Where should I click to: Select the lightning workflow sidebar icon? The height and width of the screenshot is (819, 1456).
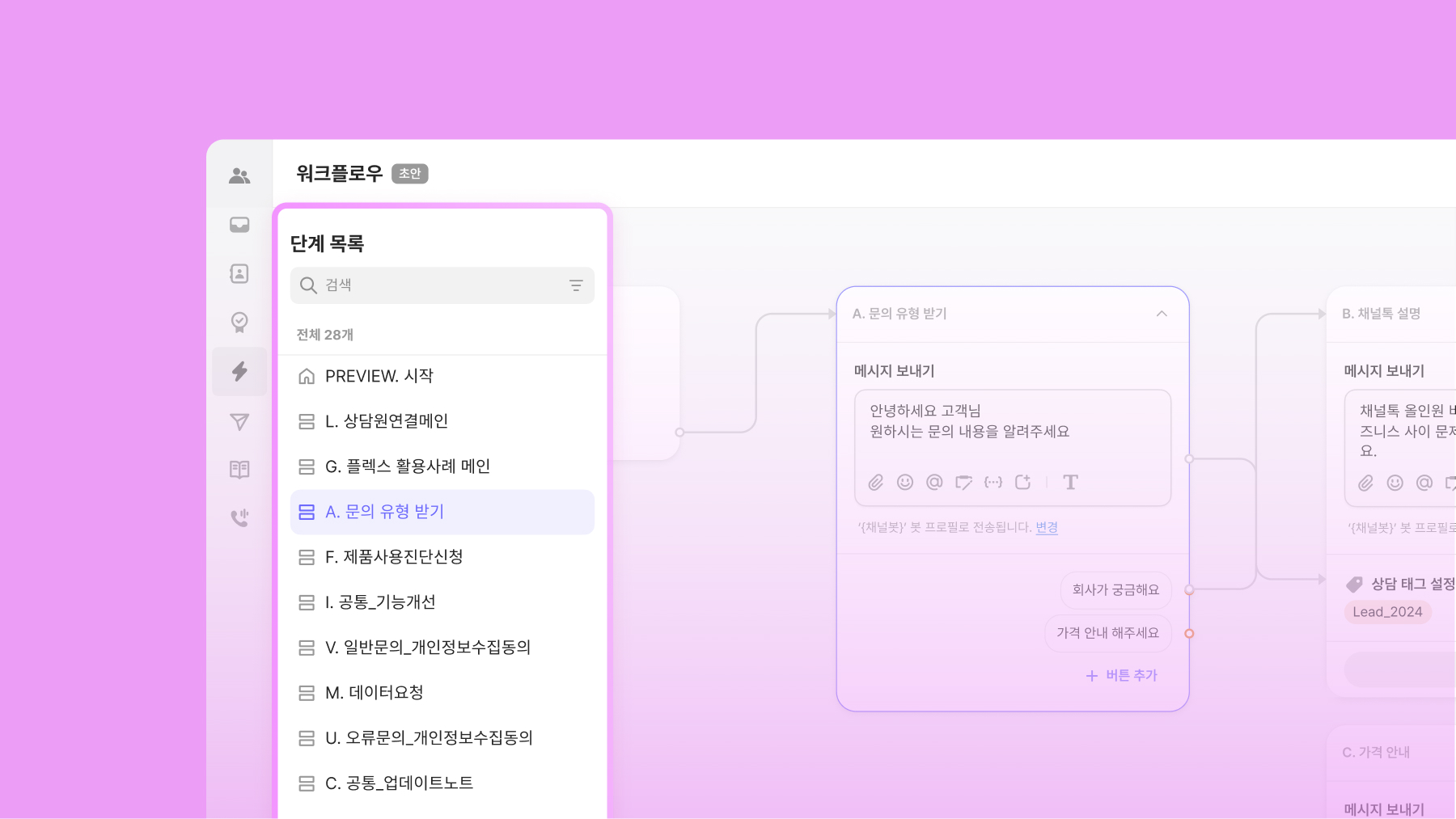click(239, 372)
